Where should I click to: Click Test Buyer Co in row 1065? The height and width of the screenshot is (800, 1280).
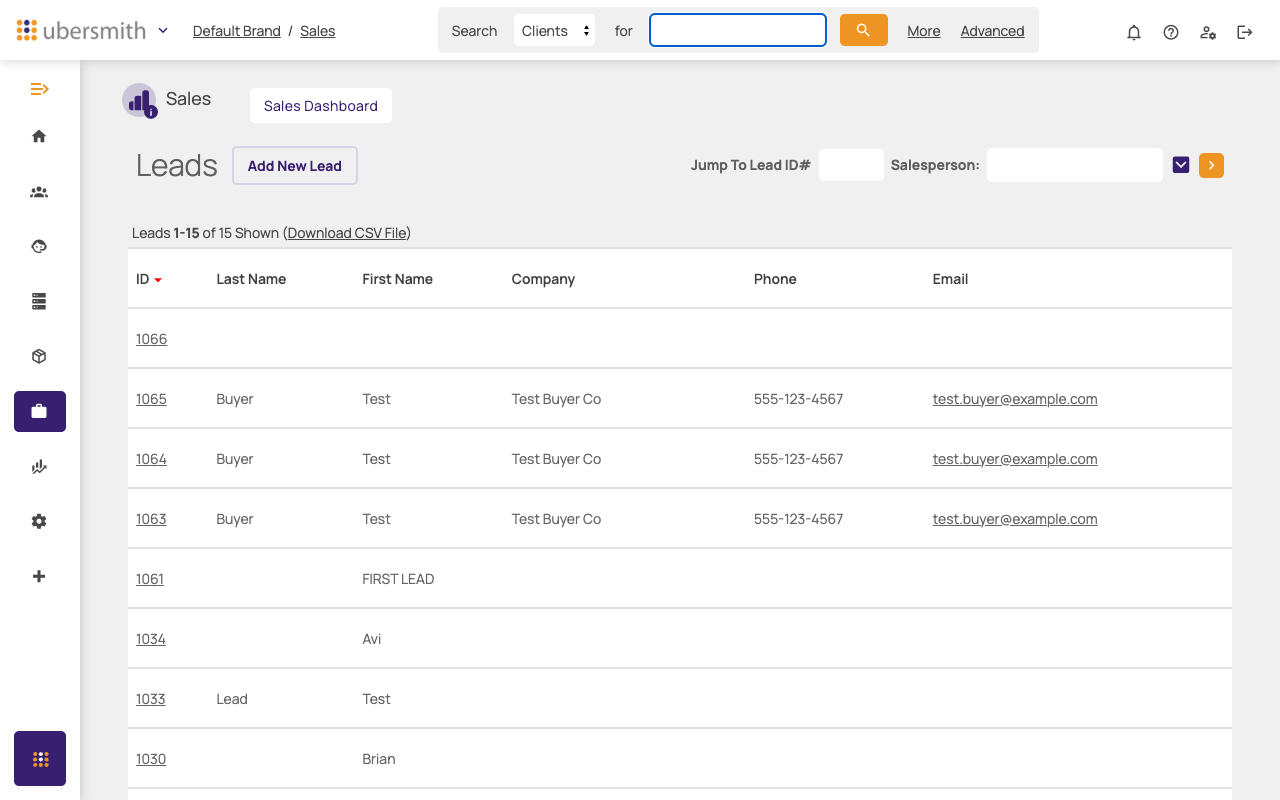556,399
